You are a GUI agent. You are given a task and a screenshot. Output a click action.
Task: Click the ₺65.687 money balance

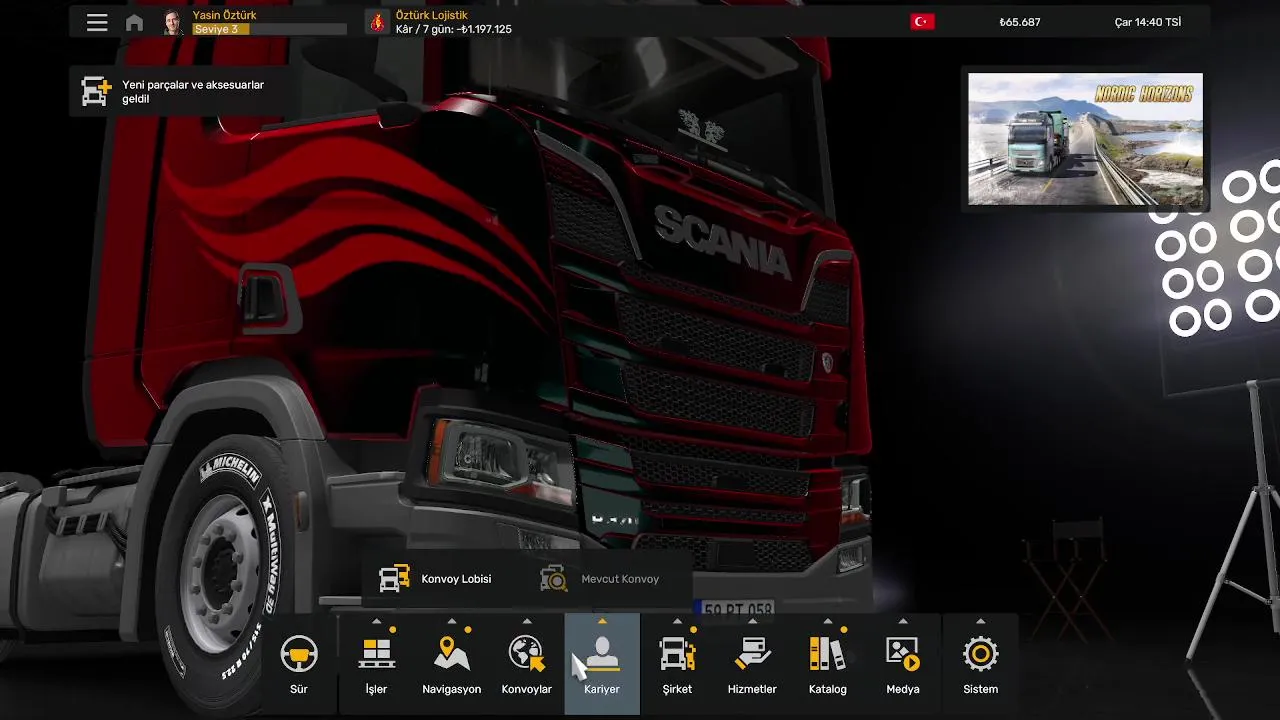coord(1019,22)
